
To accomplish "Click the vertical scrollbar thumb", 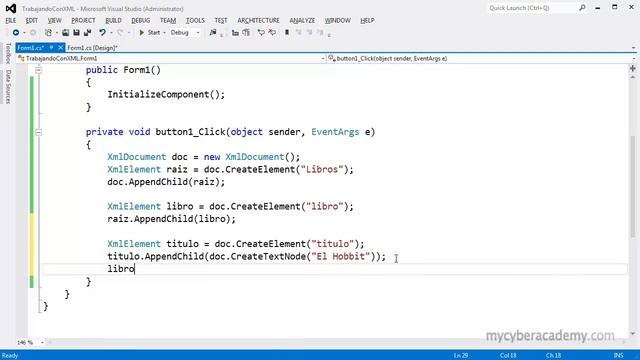I will (x=633, y=186).
